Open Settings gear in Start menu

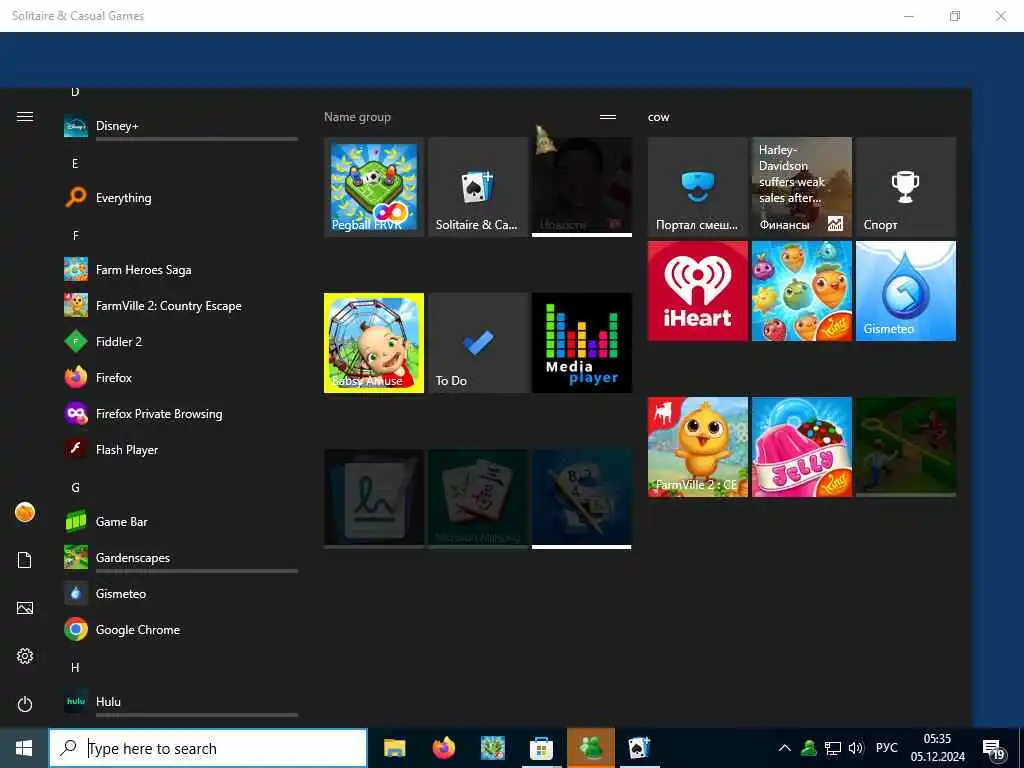click(25, 656)
